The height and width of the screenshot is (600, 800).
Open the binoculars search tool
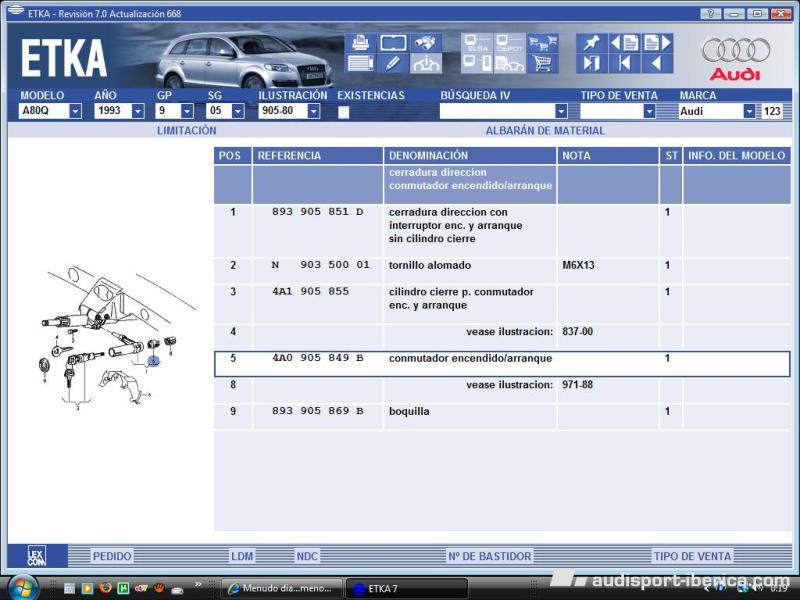[x=426, y=43]
